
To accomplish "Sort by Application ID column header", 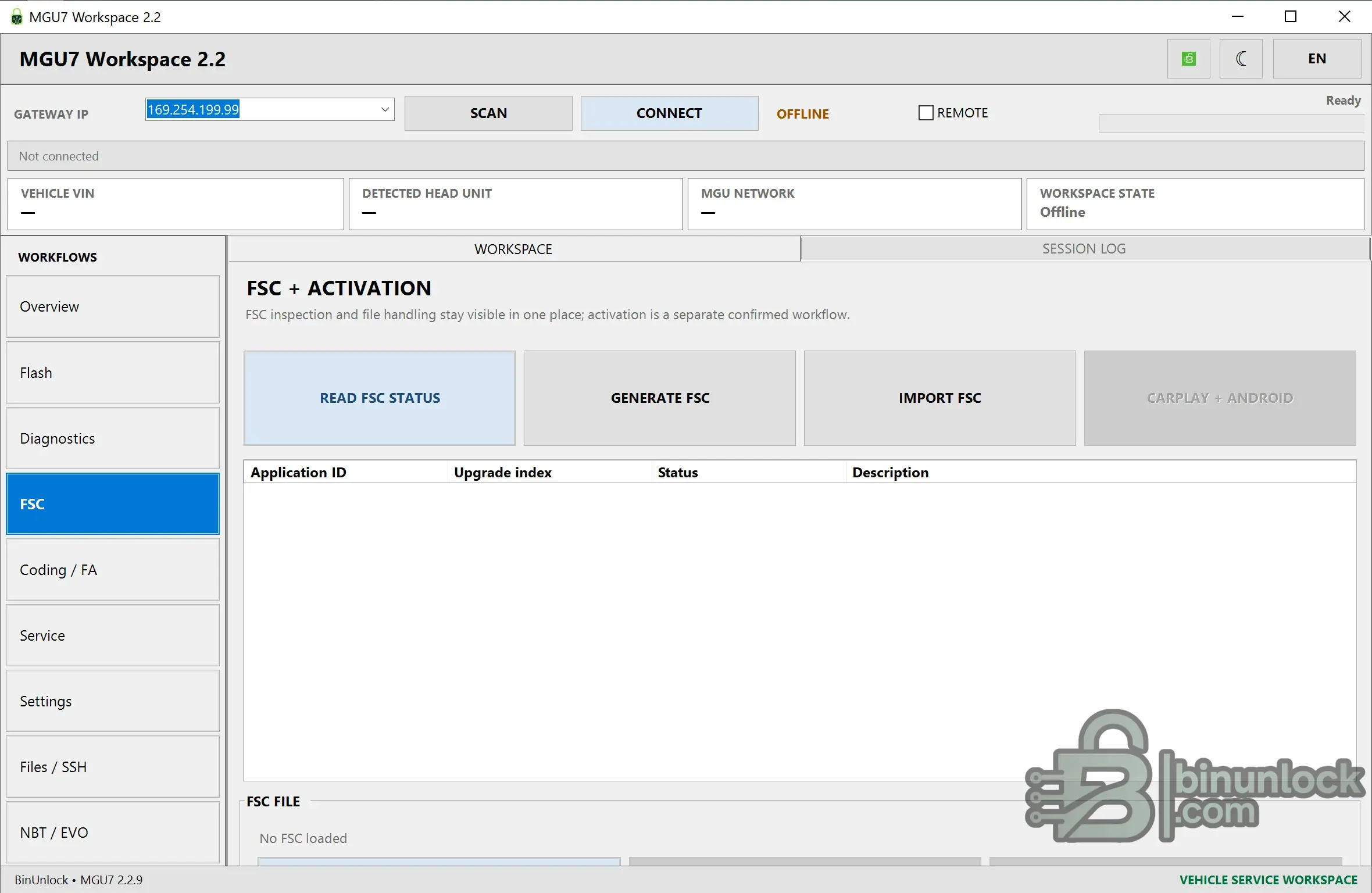I will [346, 472].
